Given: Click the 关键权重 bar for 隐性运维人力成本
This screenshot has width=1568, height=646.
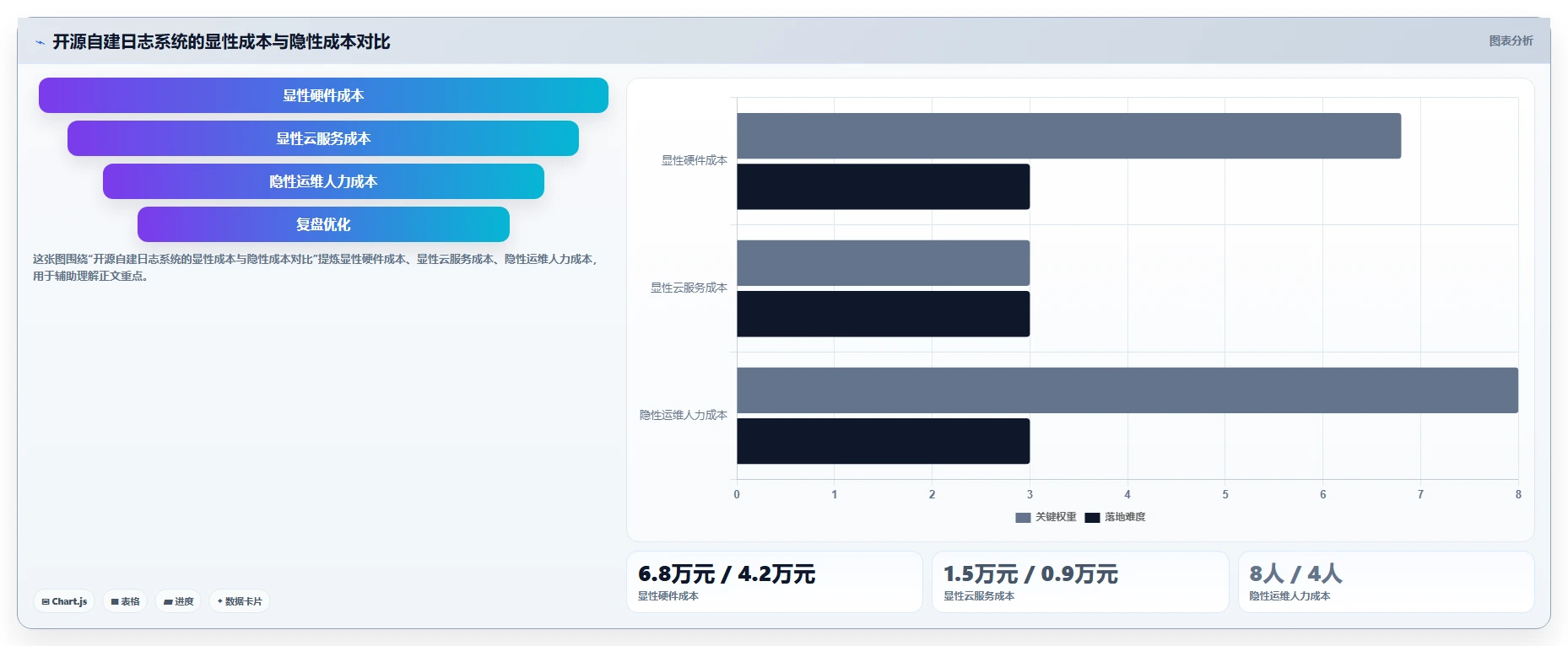Looking at the screenshot, I should point(1127,390).
